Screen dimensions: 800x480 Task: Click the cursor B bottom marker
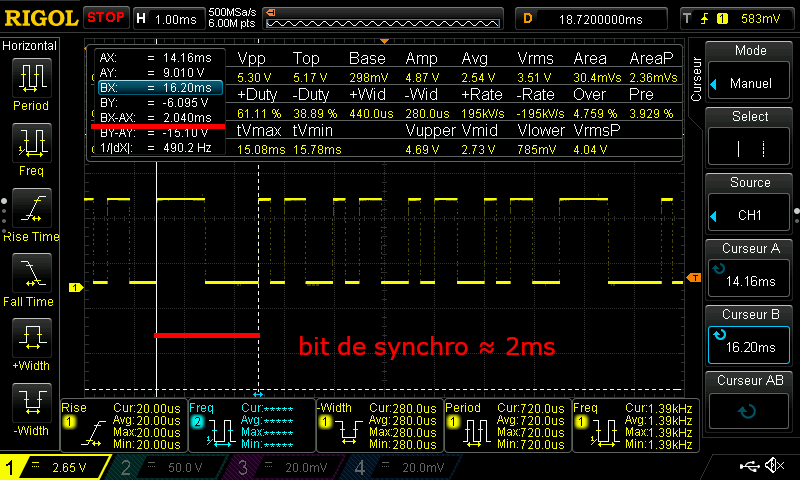tap(258, 394)
